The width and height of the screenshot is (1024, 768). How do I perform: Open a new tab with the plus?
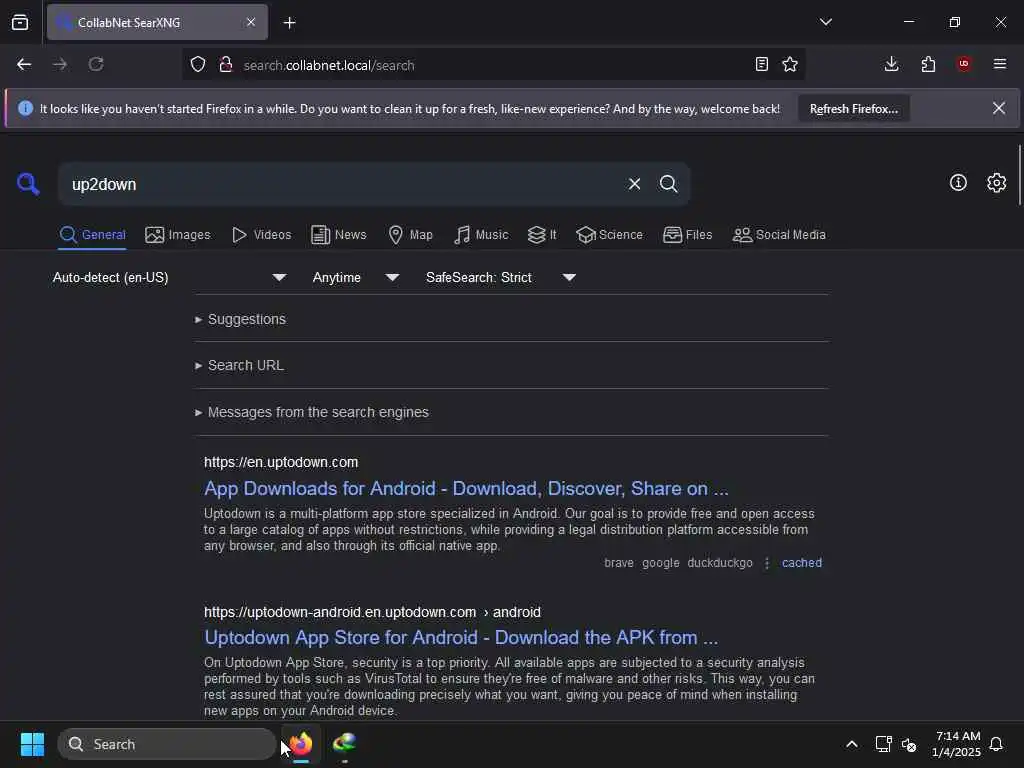point(290,23)
